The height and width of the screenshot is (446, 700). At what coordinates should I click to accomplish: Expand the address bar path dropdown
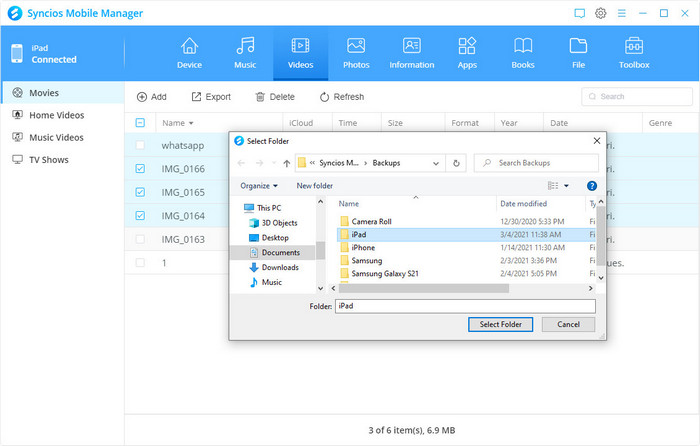click(436, 163)
